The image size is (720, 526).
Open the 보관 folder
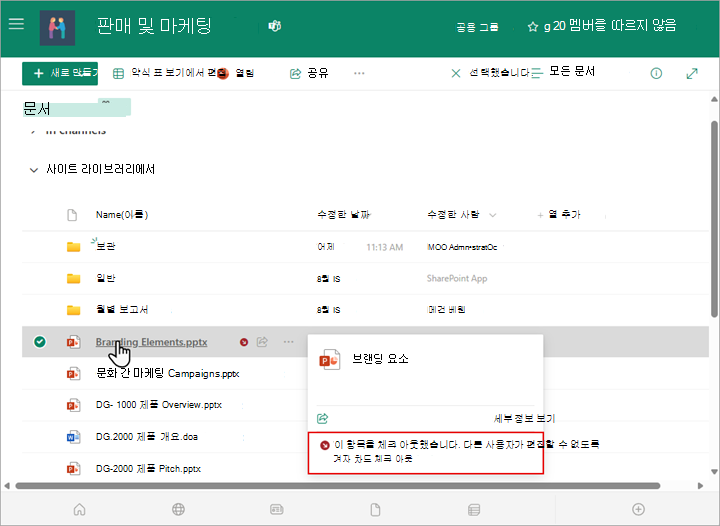(x=106, y=246)
